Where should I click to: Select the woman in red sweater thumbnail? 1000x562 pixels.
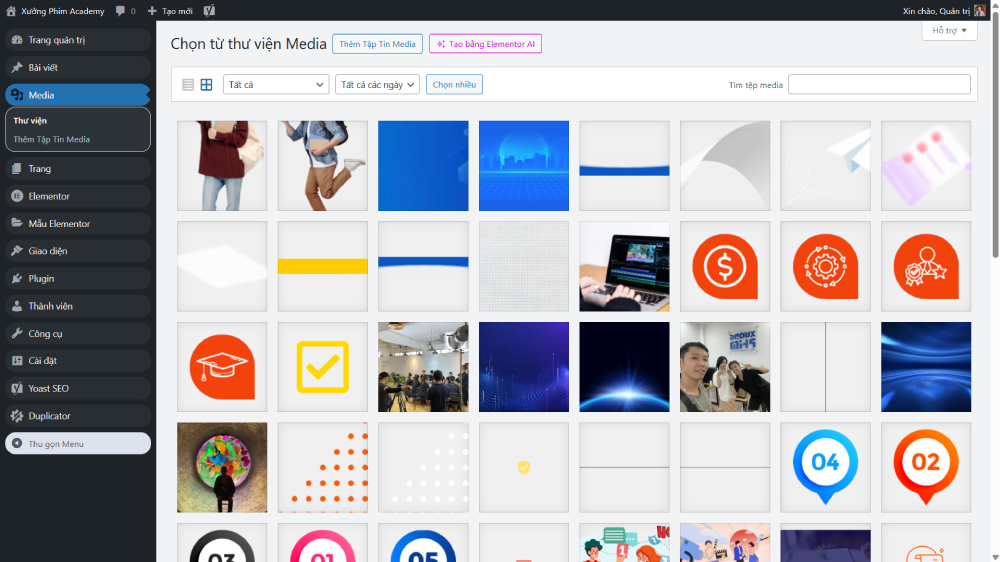[222, 166]
